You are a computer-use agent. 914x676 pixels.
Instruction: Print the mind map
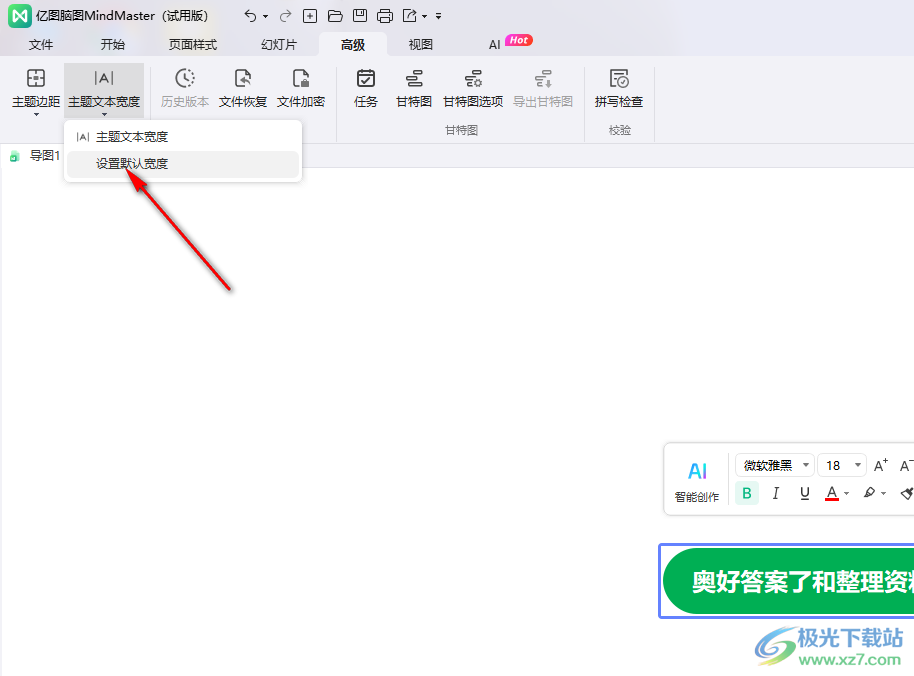click(385, 16)
